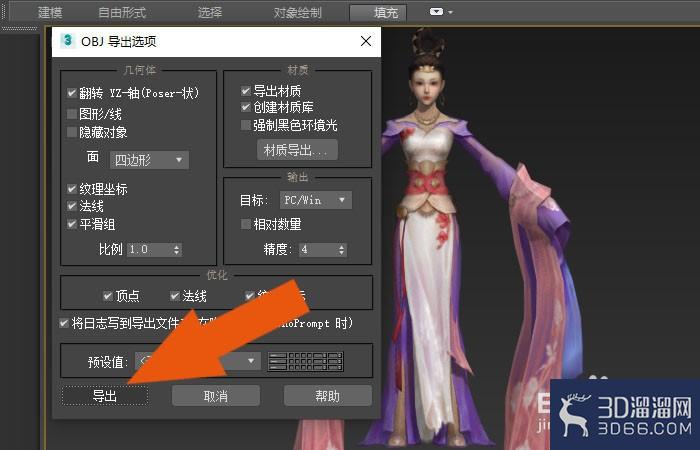Toggle the 将日志写到导出文件 checkbox
This screenshot has height=450, width=700.
coord(64,323)
